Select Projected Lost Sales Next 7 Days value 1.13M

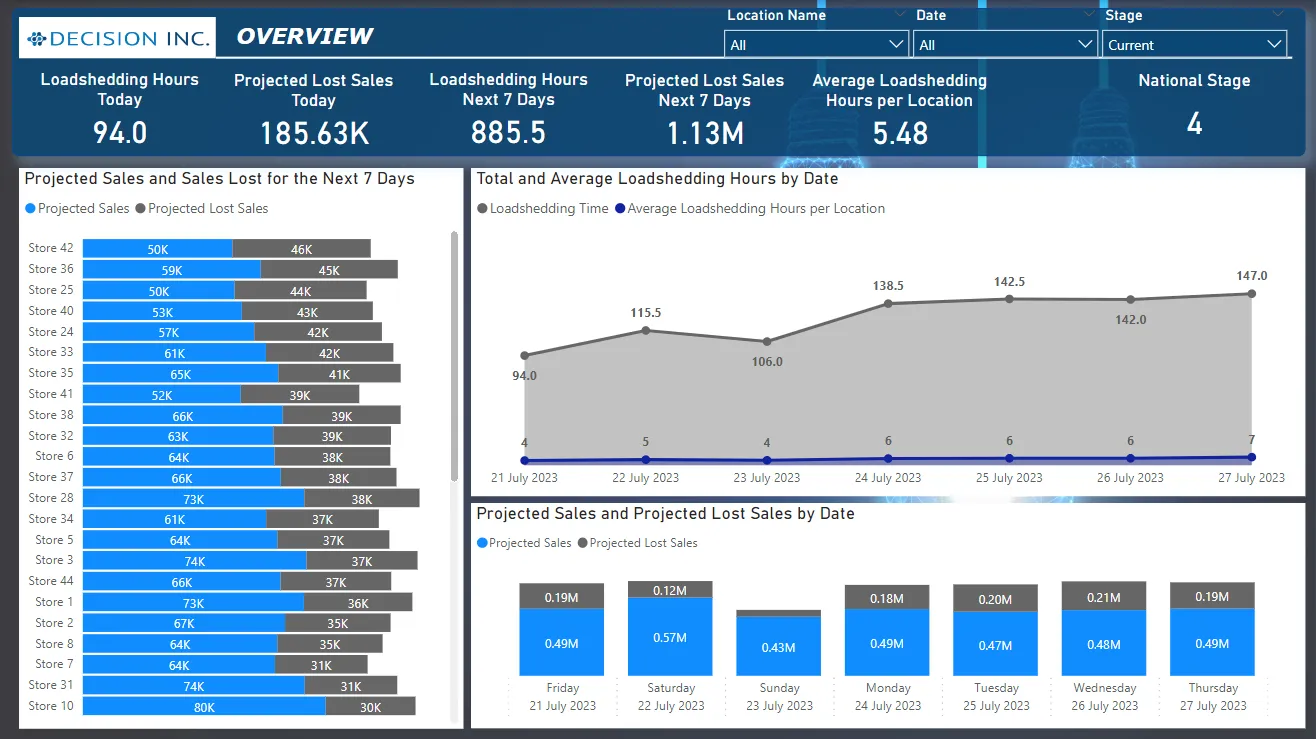point(705,133)
